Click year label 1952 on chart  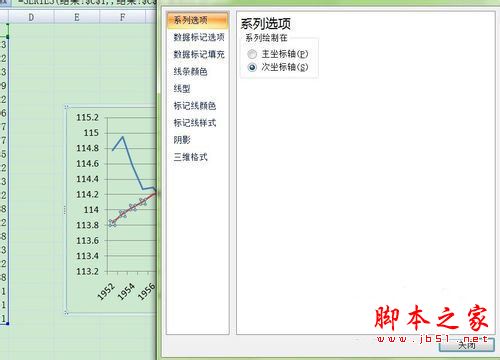[106, 291]
